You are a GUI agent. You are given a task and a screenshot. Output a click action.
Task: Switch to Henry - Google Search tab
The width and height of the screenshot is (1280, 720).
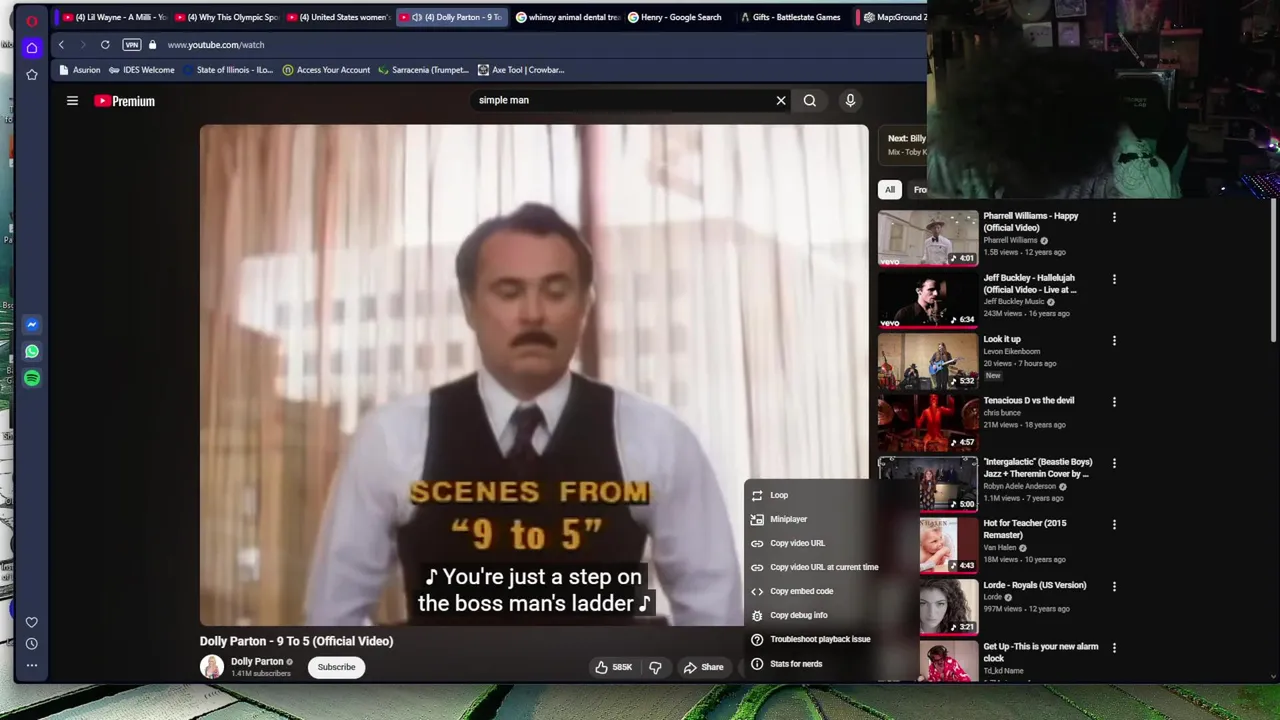pos(678,17)
